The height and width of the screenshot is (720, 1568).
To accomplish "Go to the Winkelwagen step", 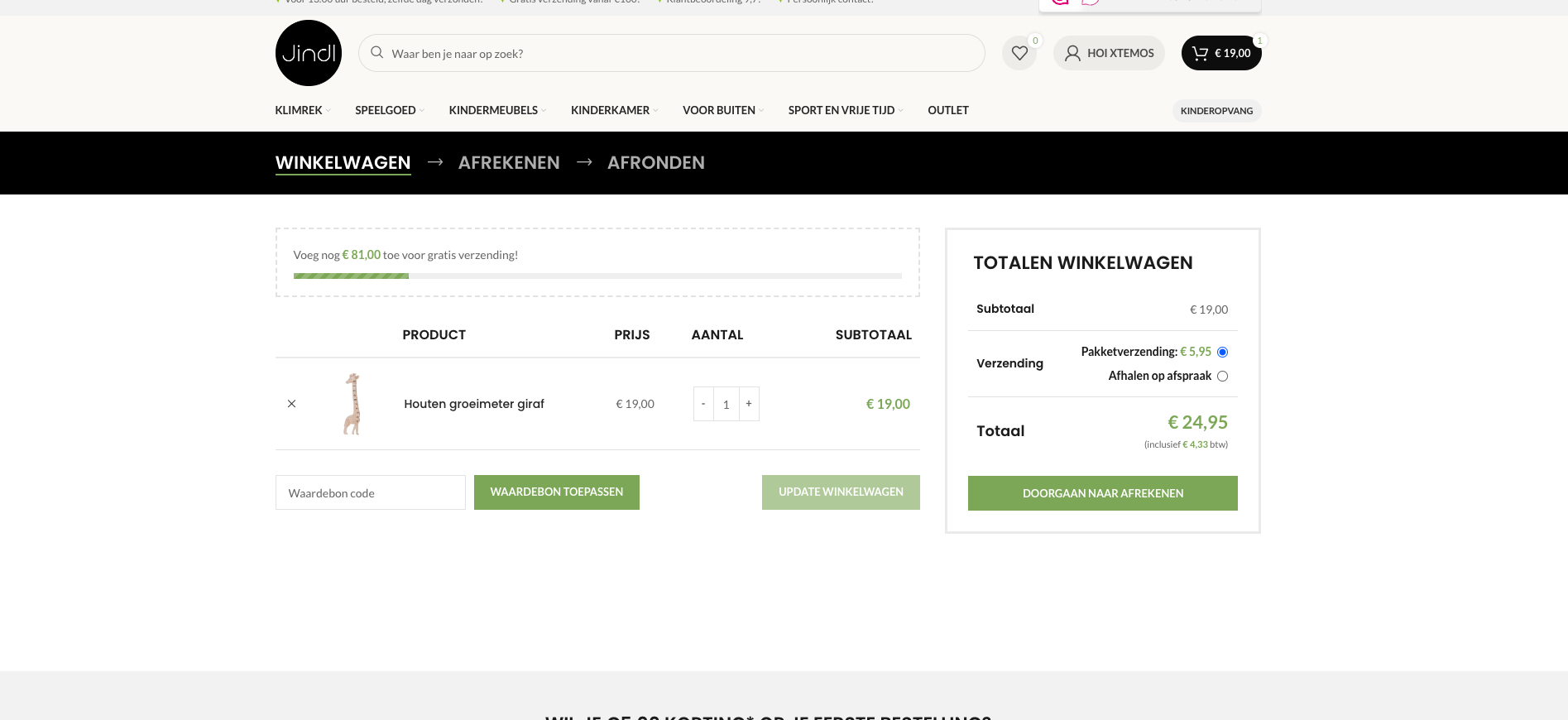I will [343, 163].
